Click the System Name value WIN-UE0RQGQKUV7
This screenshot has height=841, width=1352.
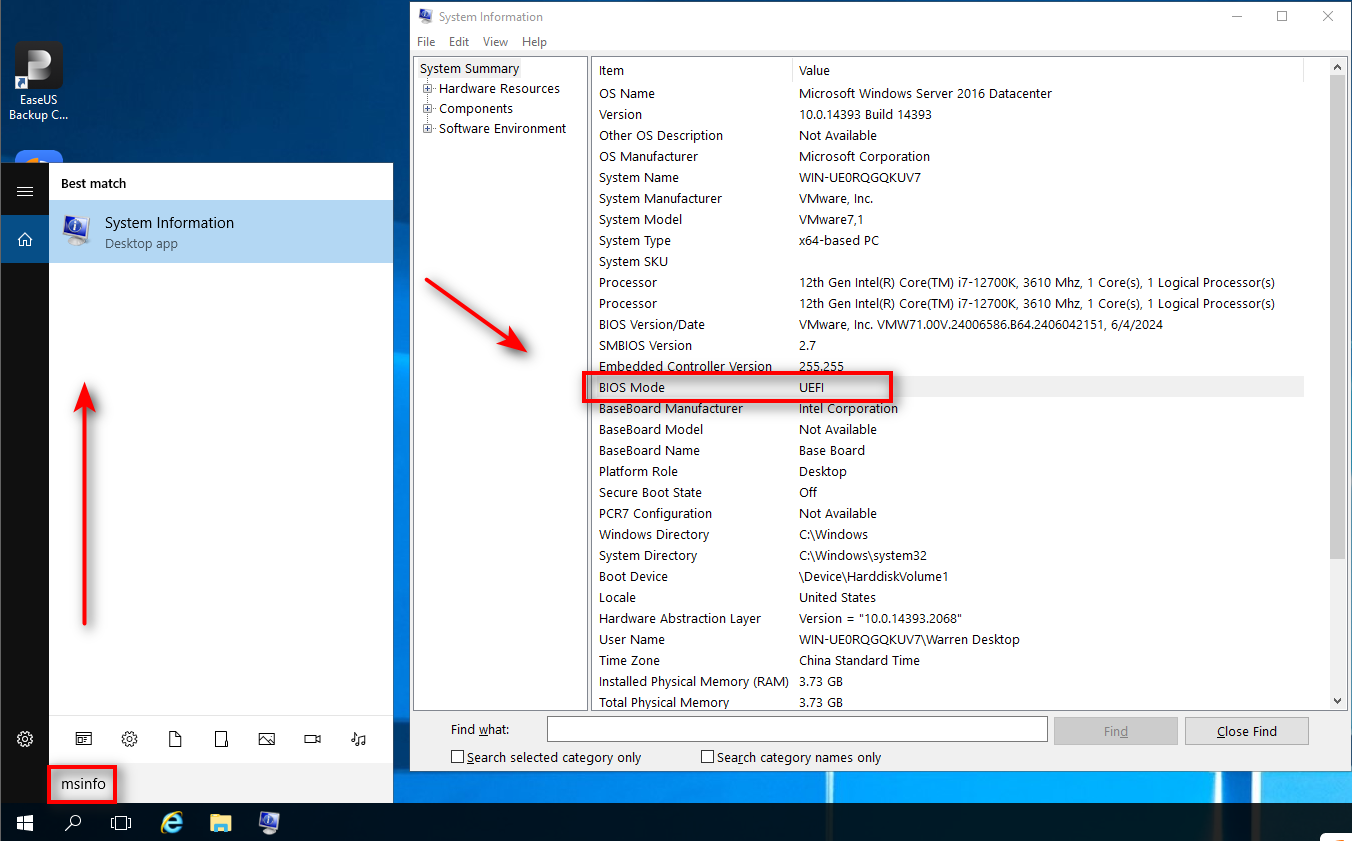coord(860,177)
